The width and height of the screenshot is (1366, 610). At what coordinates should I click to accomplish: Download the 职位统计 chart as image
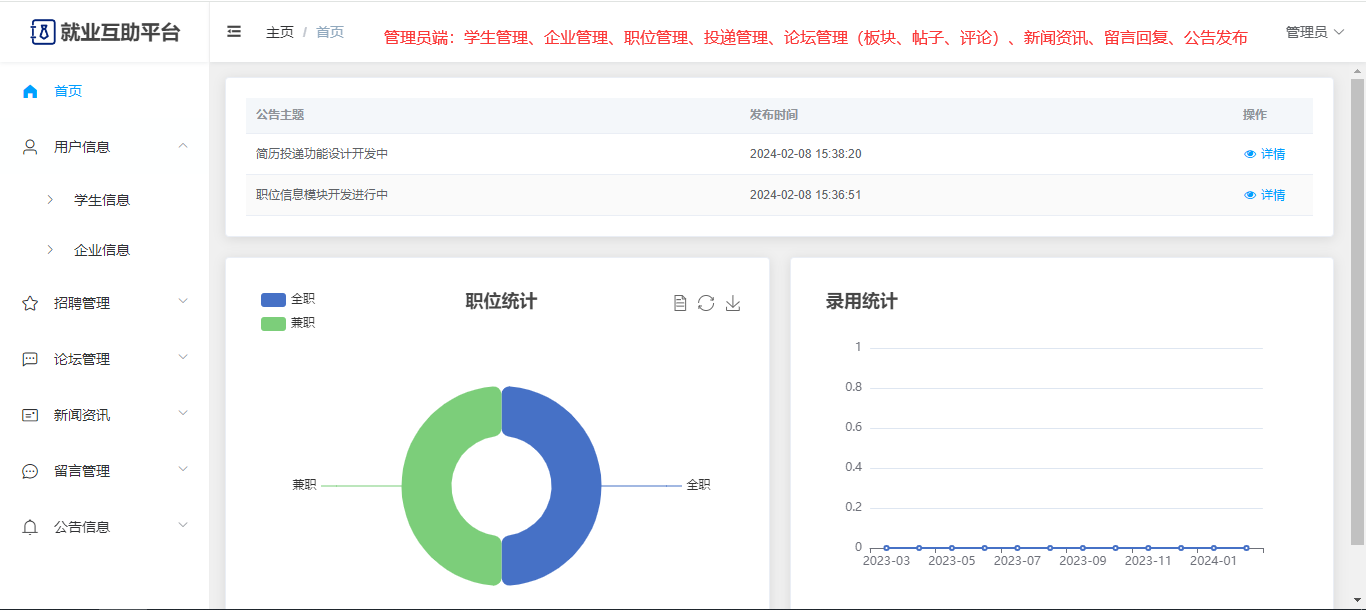click(733, 303)
